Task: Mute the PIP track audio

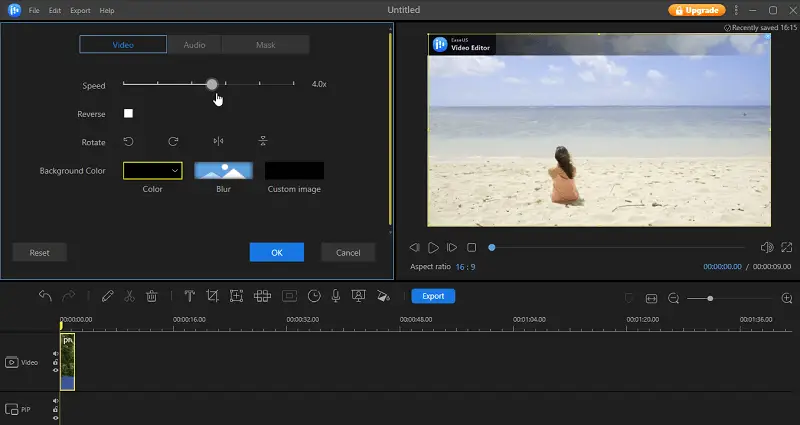Action: coord(56,401)
